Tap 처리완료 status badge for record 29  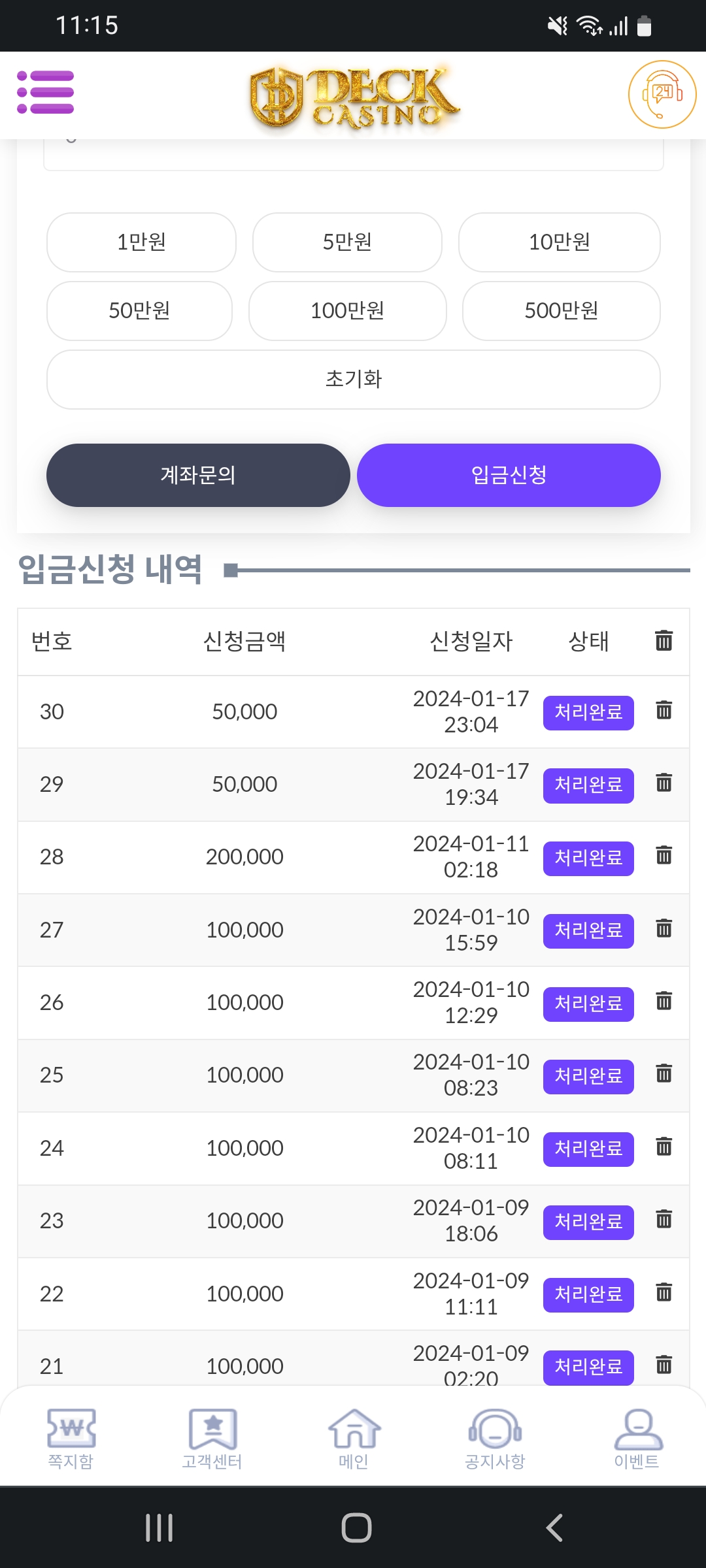point(588,785)
